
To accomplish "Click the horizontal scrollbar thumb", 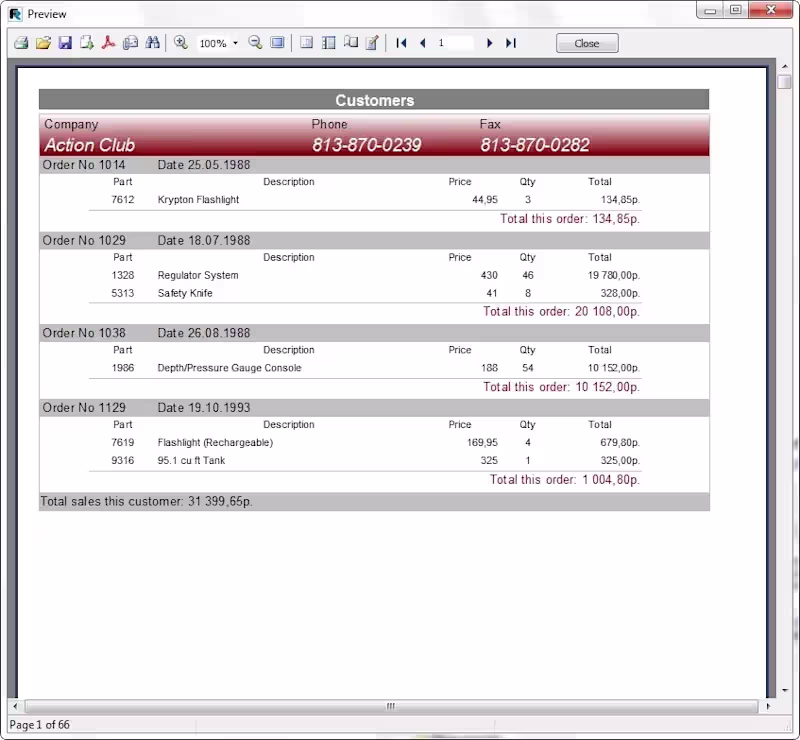I will coord(391,706).
